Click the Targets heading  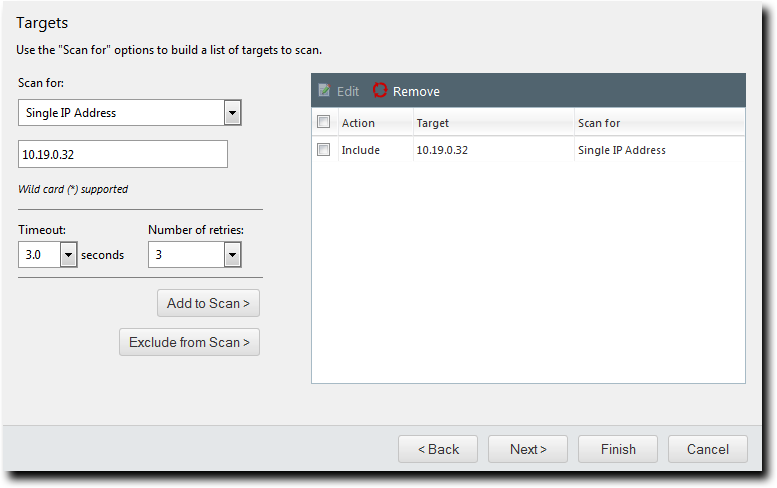(x=42, y=23)
